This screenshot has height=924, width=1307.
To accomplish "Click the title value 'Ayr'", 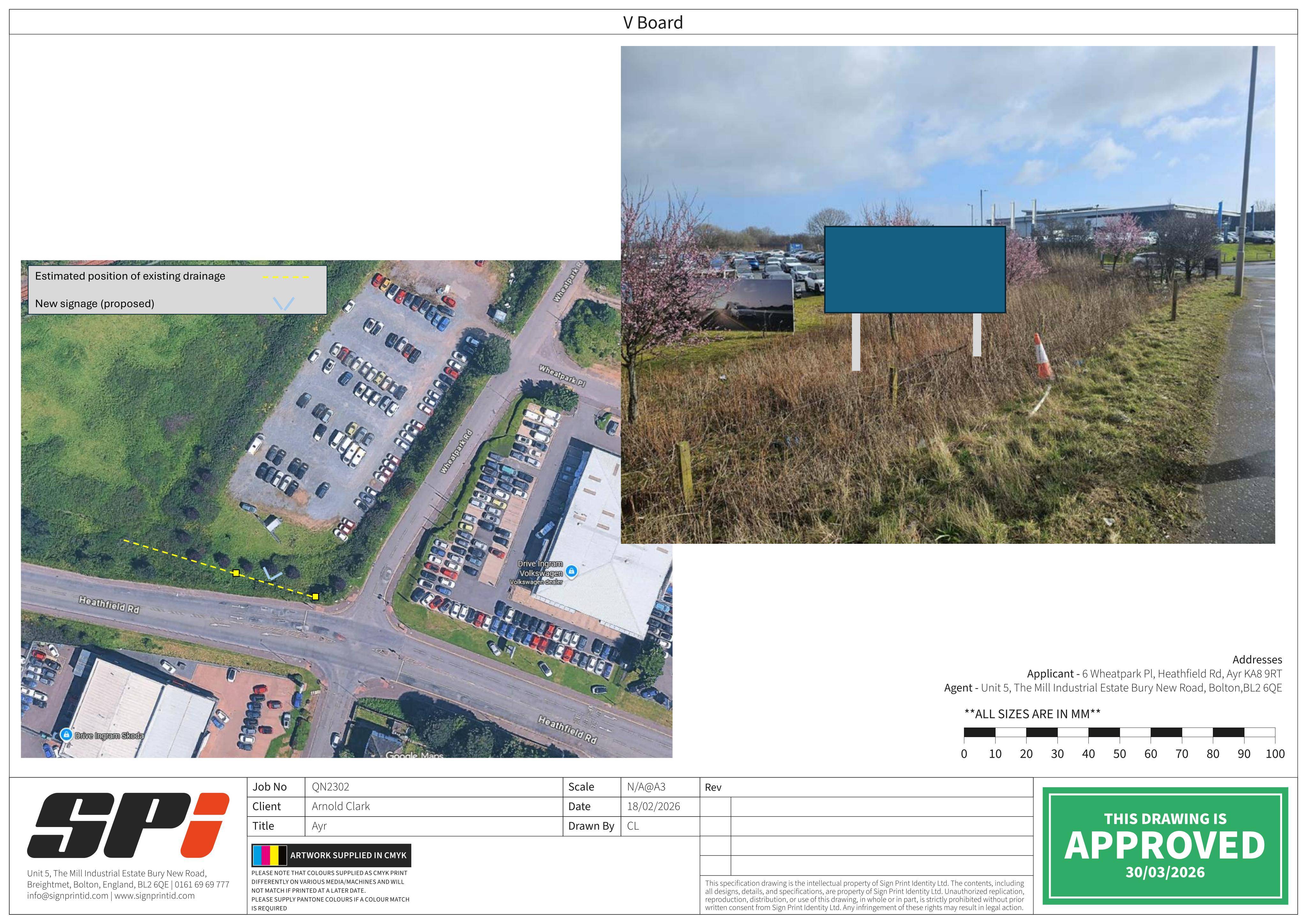I will tap(319, 826).
